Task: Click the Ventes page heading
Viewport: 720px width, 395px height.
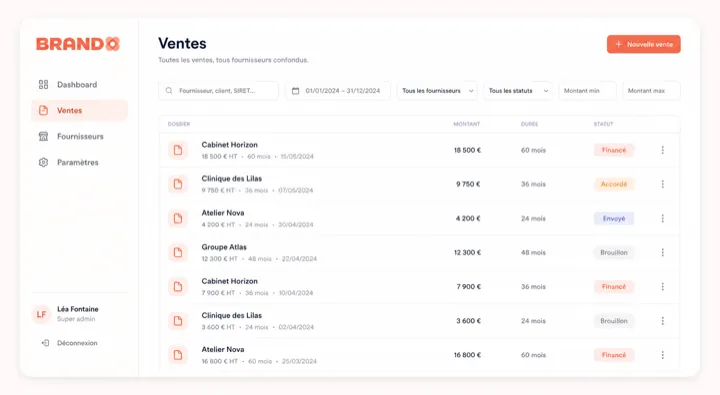Action: (x=182, y=44)
